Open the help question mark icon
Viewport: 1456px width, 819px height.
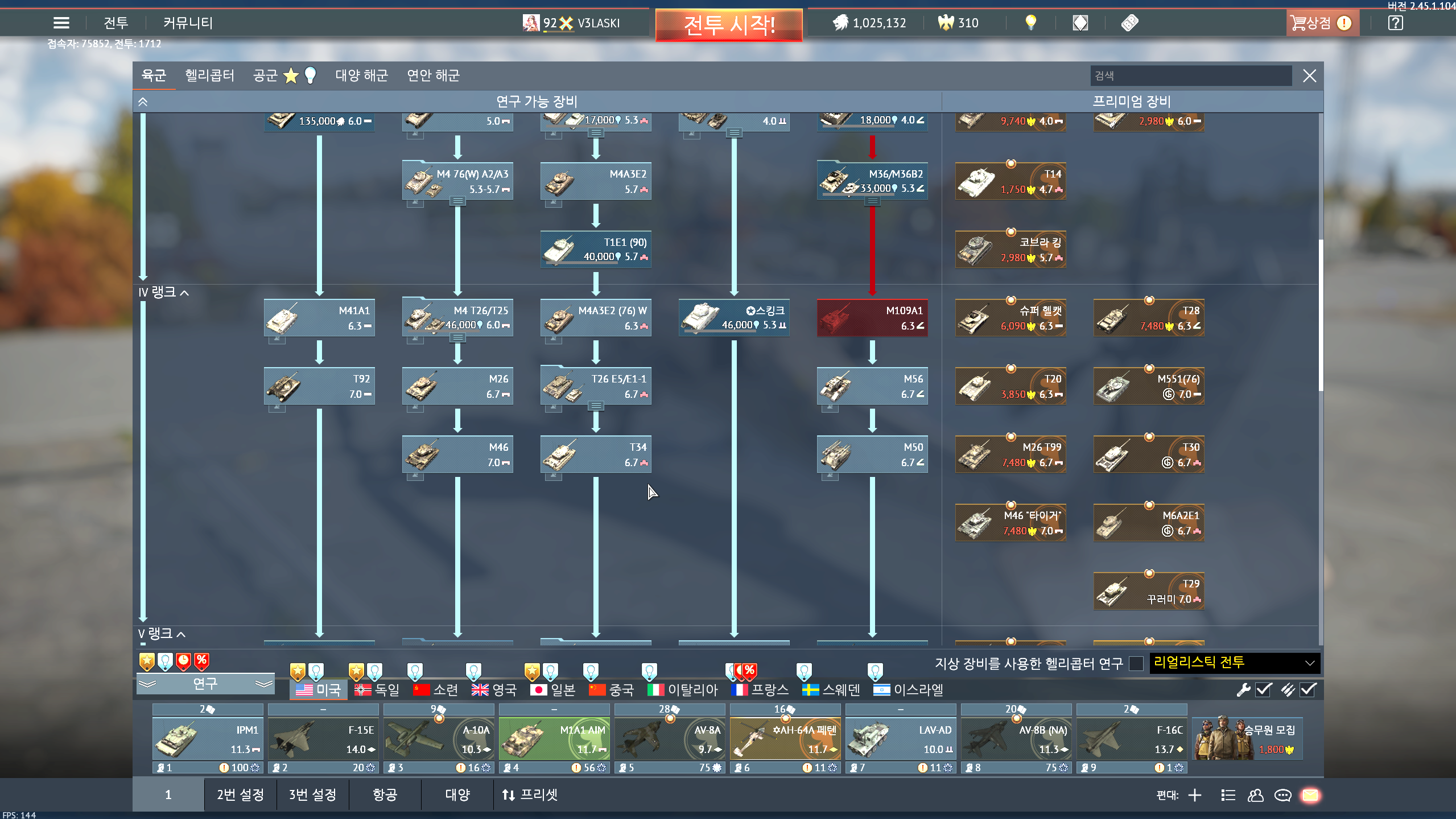[1395, 23]
